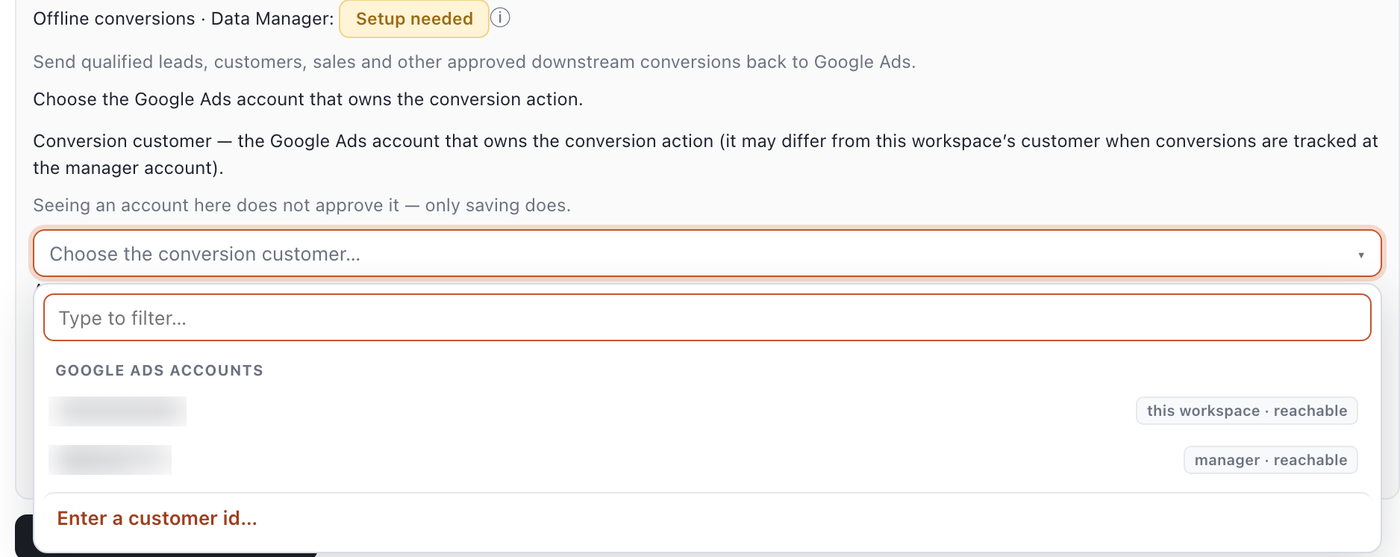Focus the Type to filter search field

pyautogui.click(x=707, y=318)
